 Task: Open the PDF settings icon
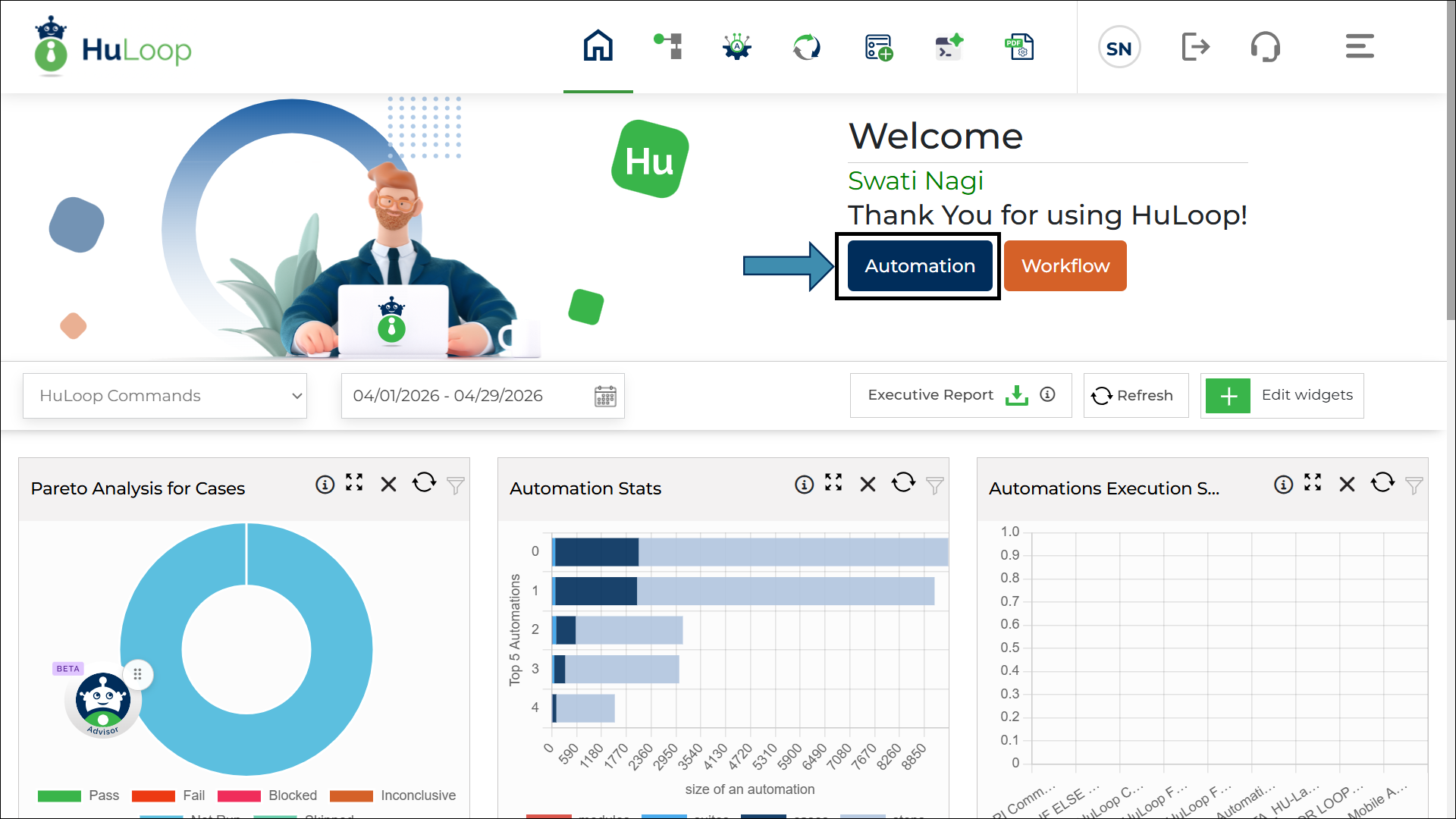point(1019,46)
